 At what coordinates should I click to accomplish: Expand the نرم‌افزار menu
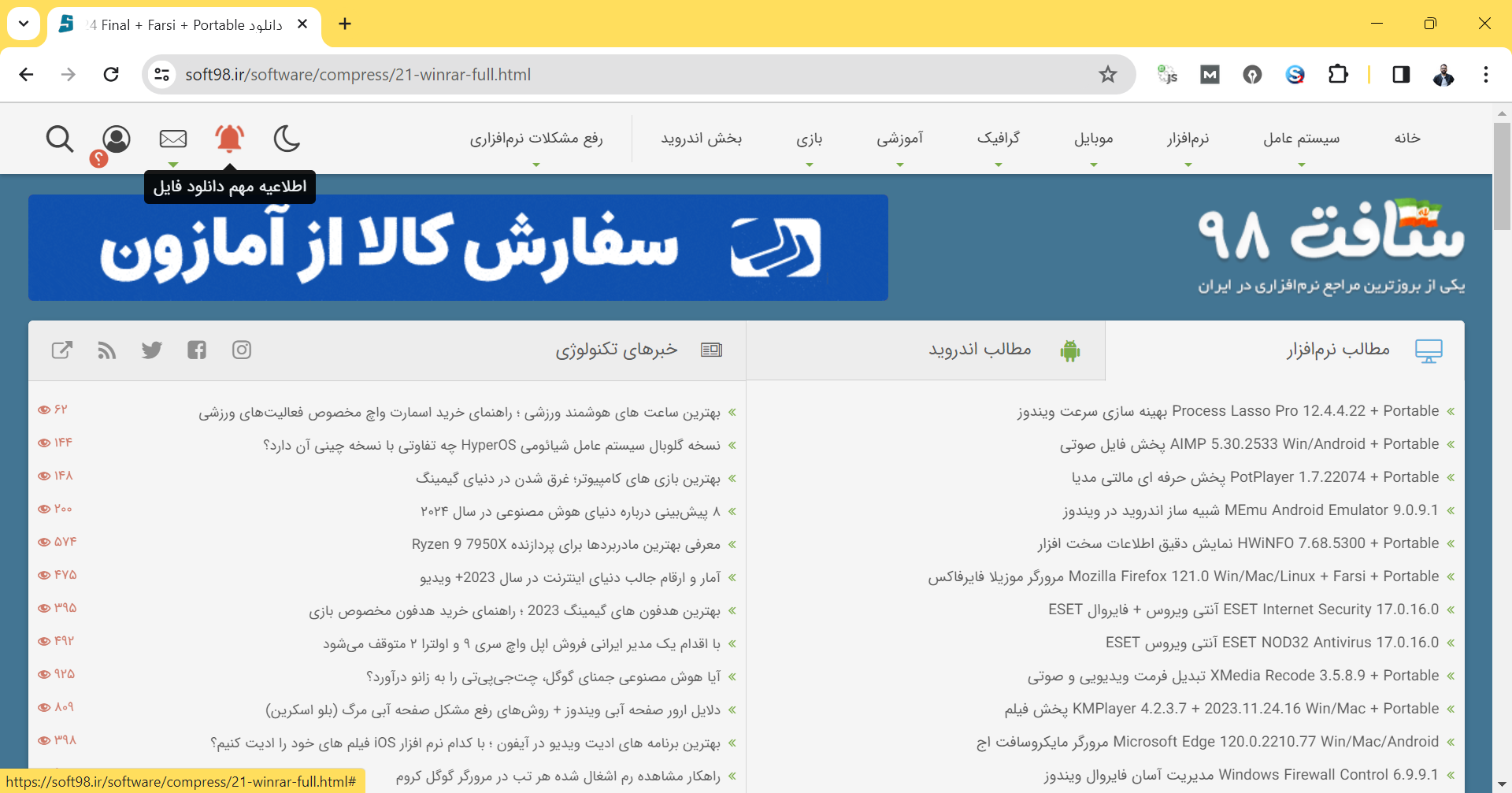pos(1188,139)
